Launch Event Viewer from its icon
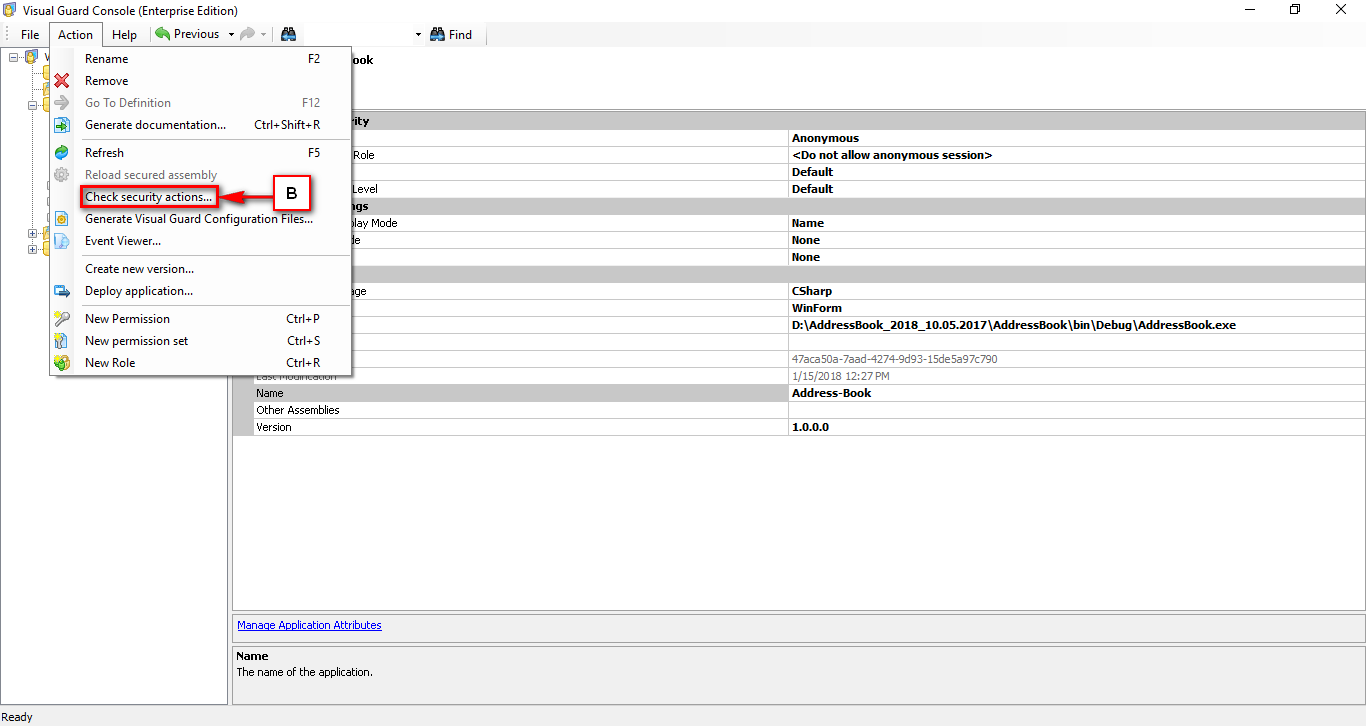The image size is (1366, 726). click(62, 241)
